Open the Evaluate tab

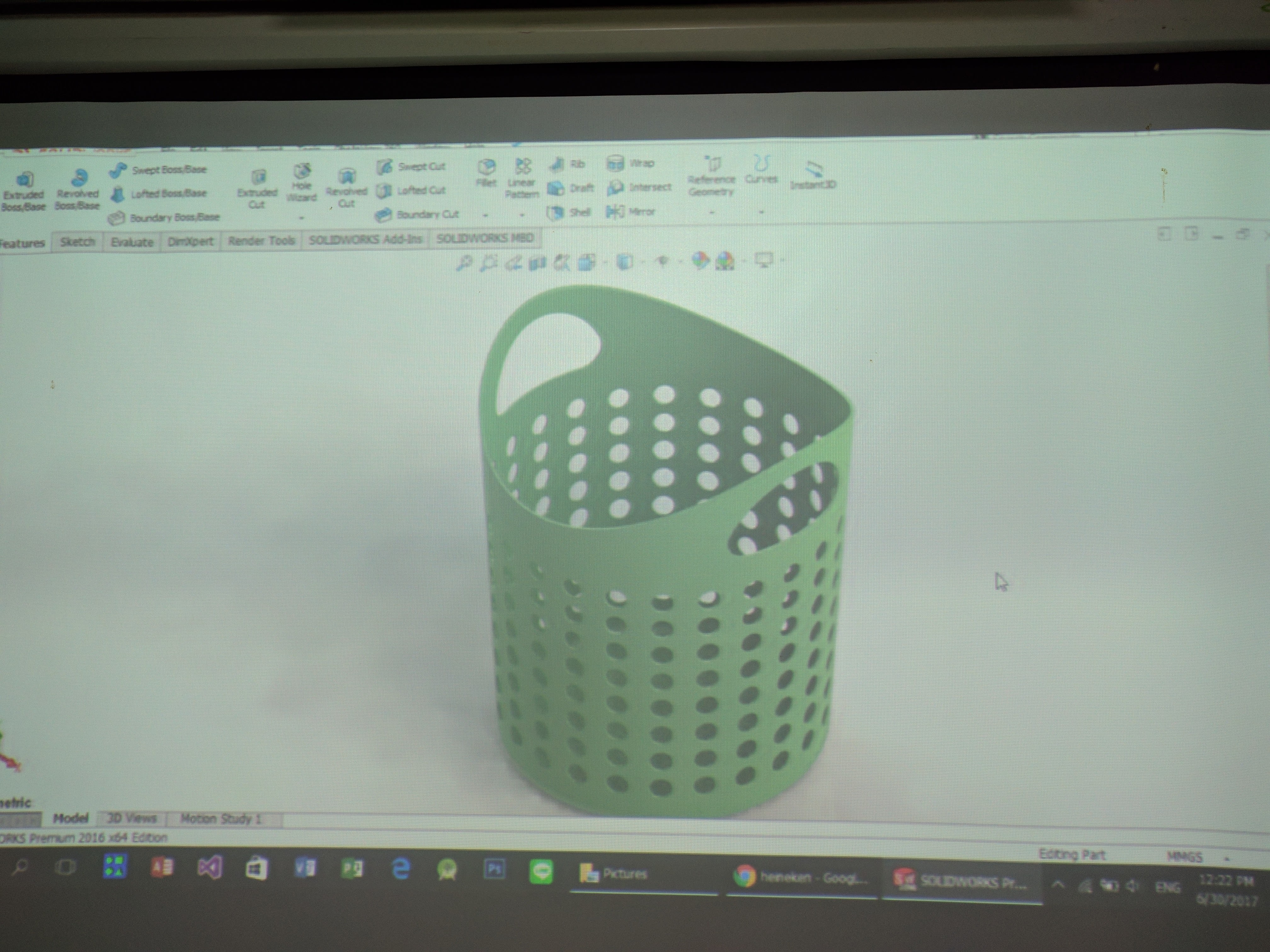pyautogui.click(x=132, y=241)
